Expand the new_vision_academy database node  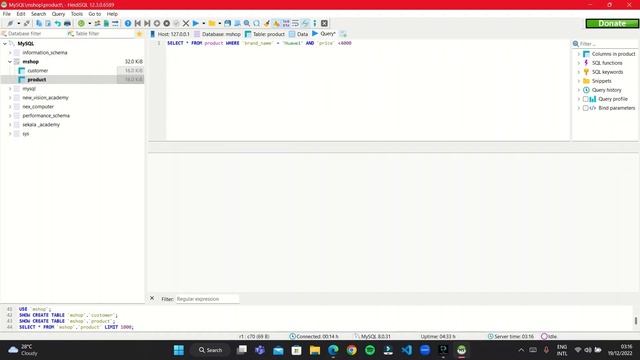point(10,98)
